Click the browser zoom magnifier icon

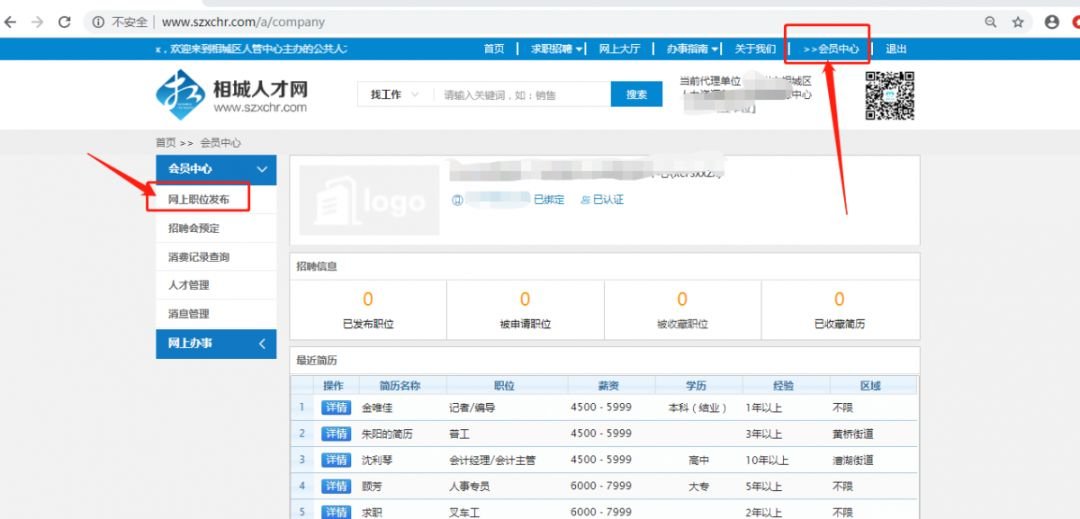click(990, 21)
